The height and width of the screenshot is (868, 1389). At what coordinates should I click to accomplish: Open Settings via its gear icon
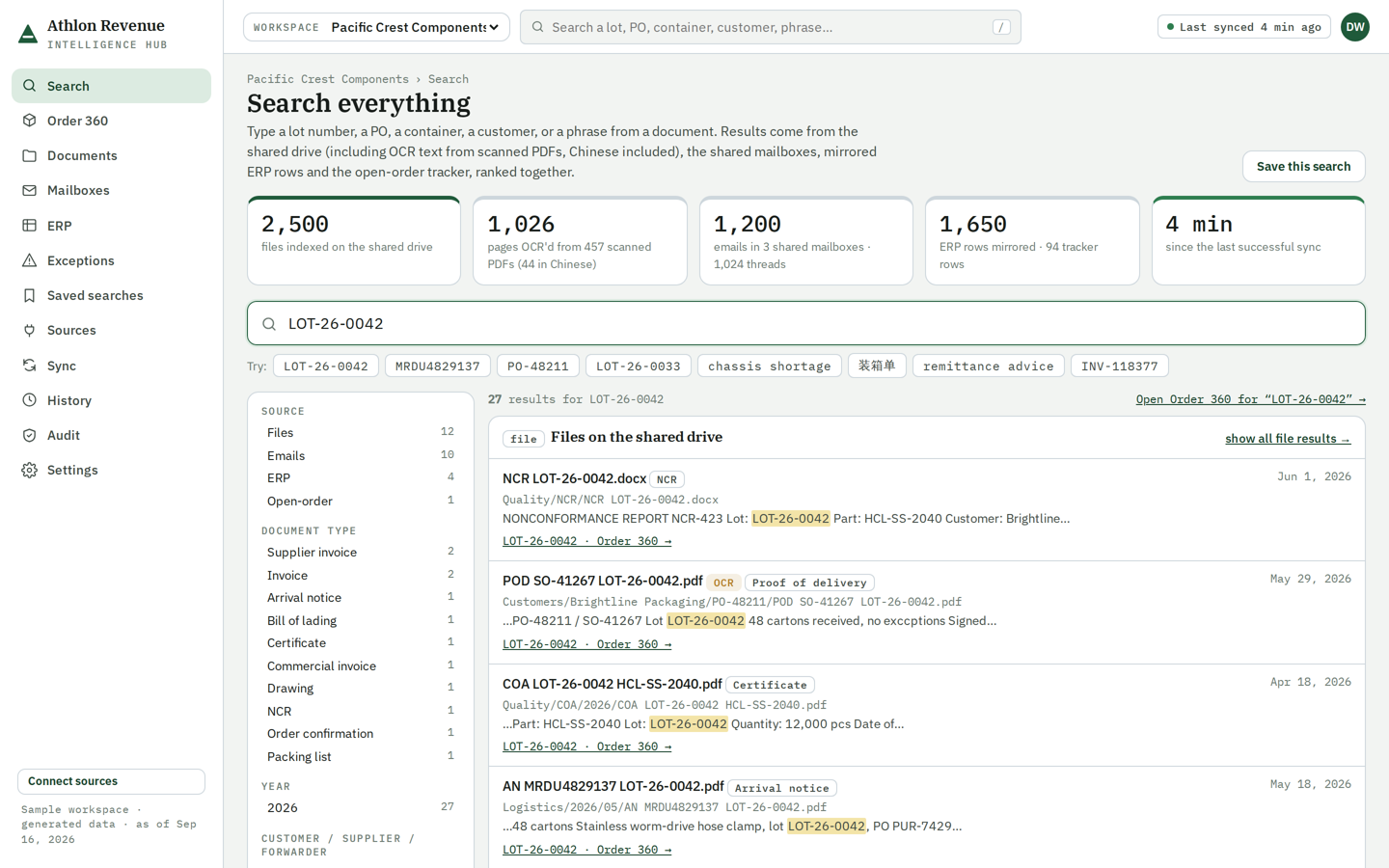pos(30,470)
